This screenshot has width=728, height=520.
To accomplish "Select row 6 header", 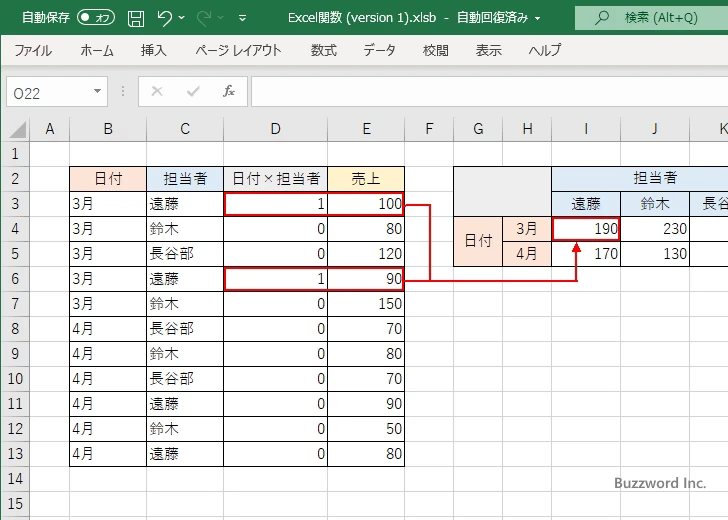I will pos(15,279).
